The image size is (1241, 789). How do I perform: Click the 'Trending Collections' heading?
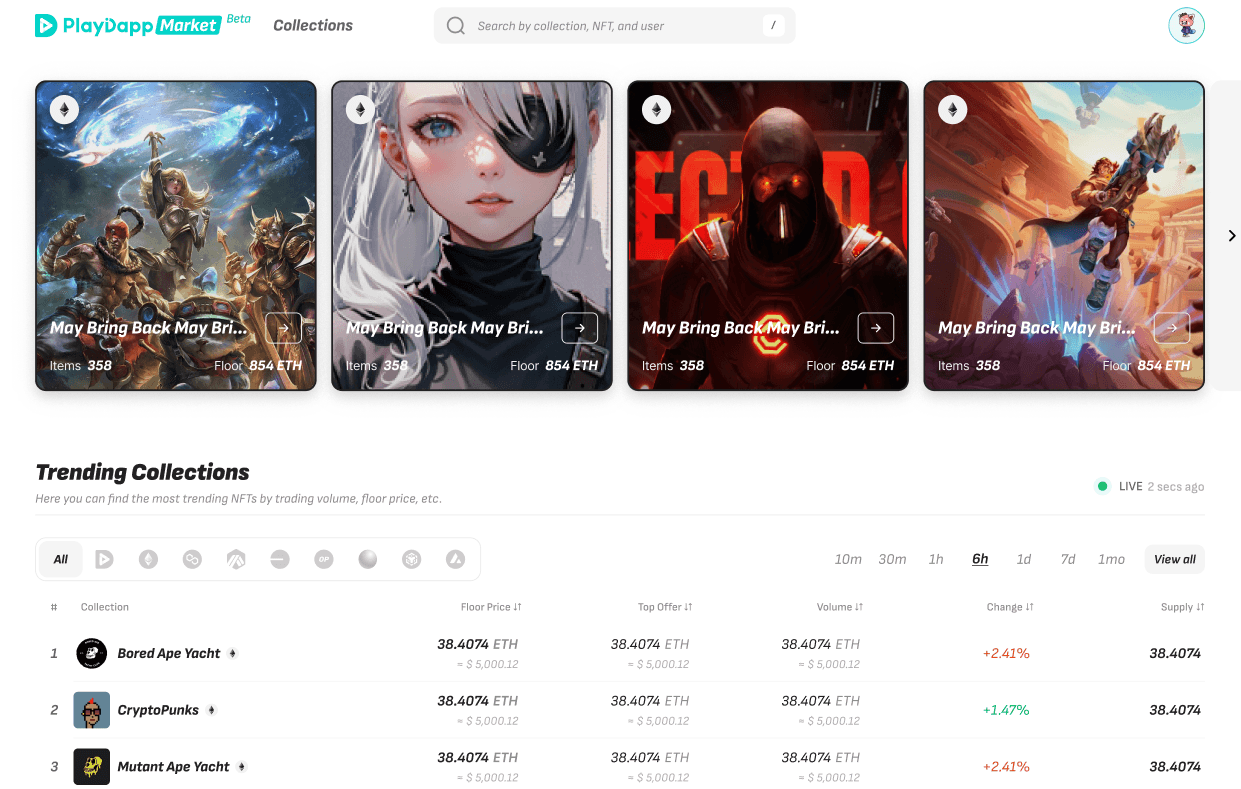click(x=142, y=472)
